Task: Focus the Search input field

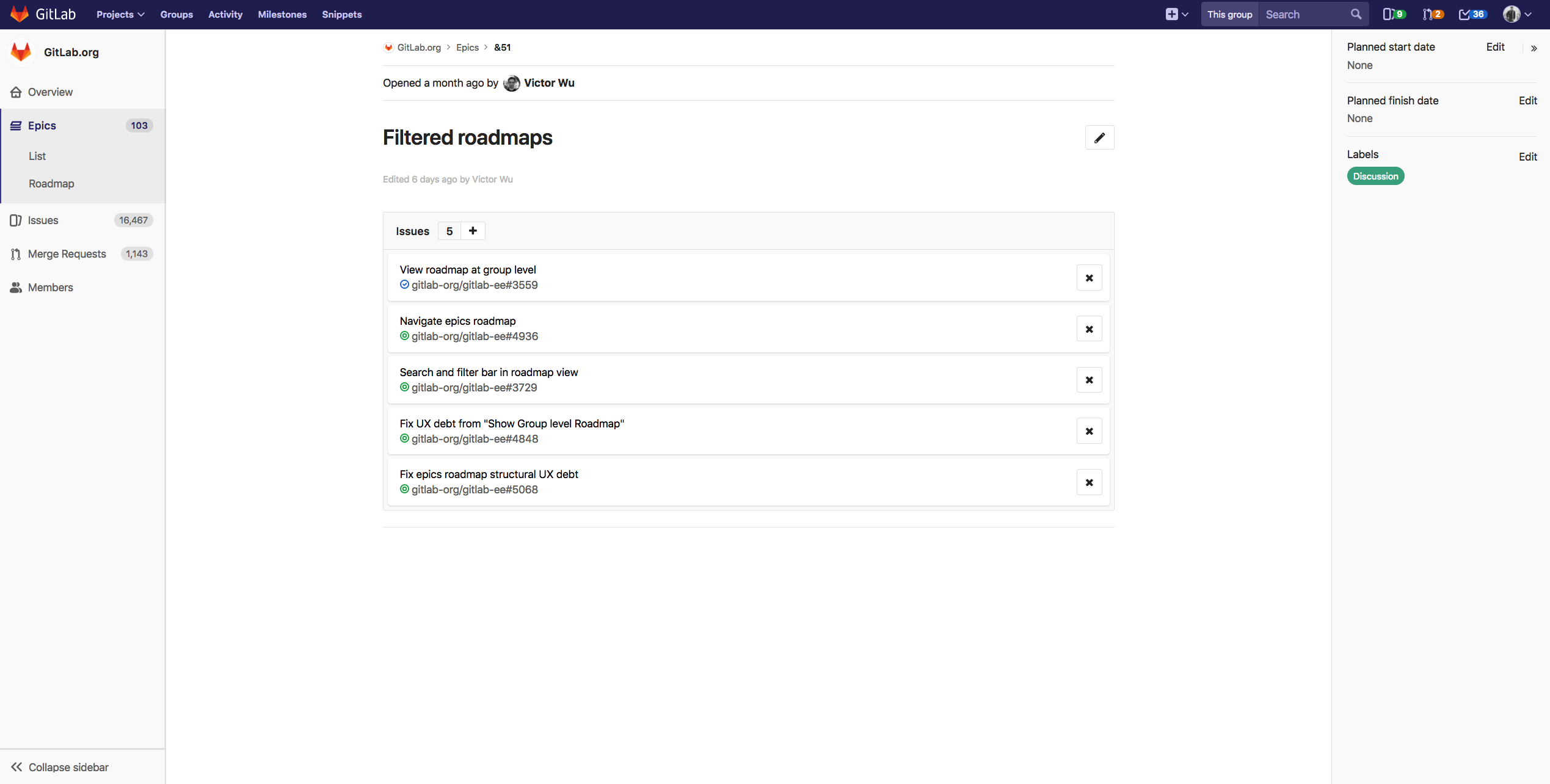Action: [1304, 15]
